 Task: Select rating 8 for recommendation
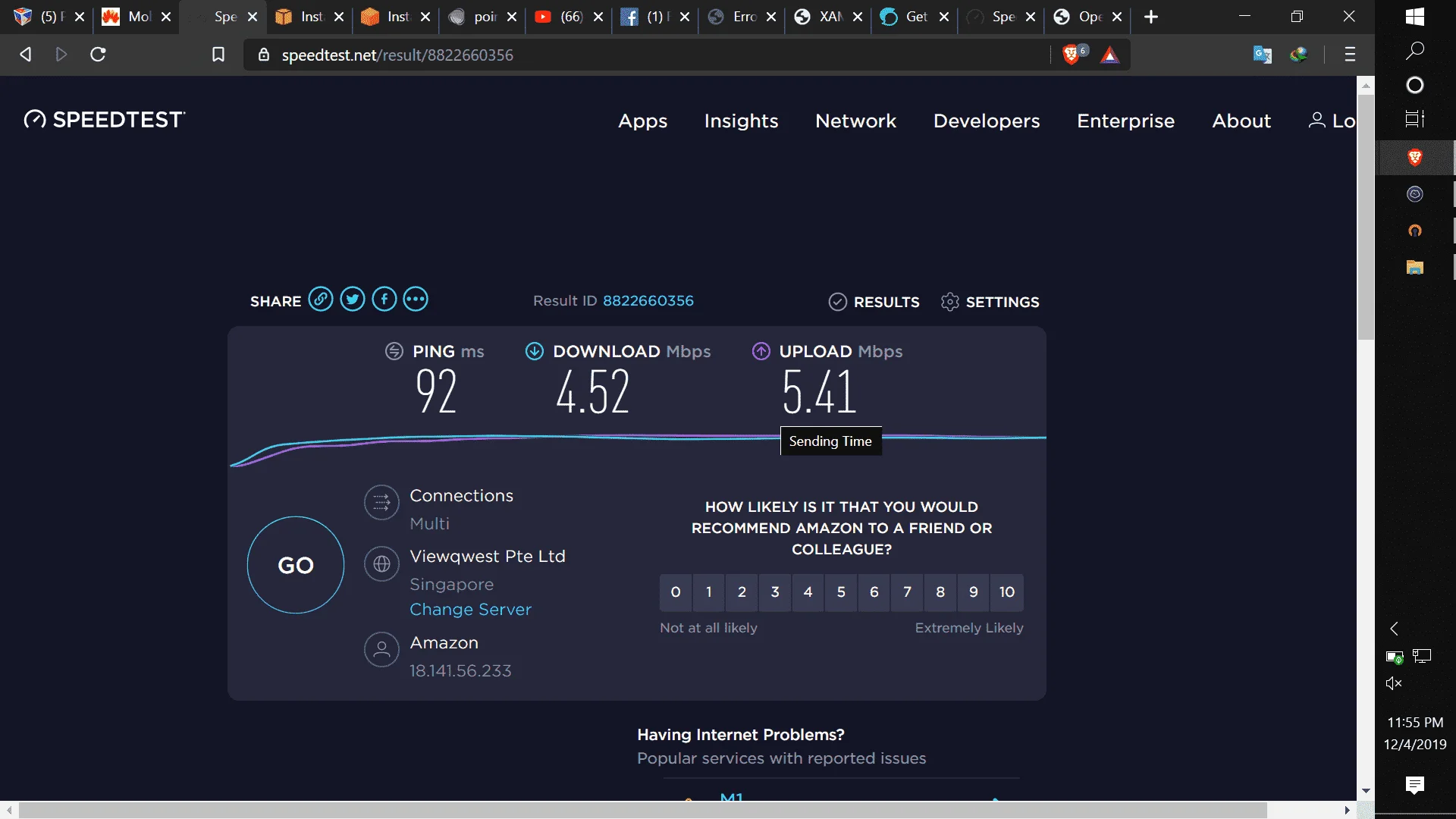940,592
